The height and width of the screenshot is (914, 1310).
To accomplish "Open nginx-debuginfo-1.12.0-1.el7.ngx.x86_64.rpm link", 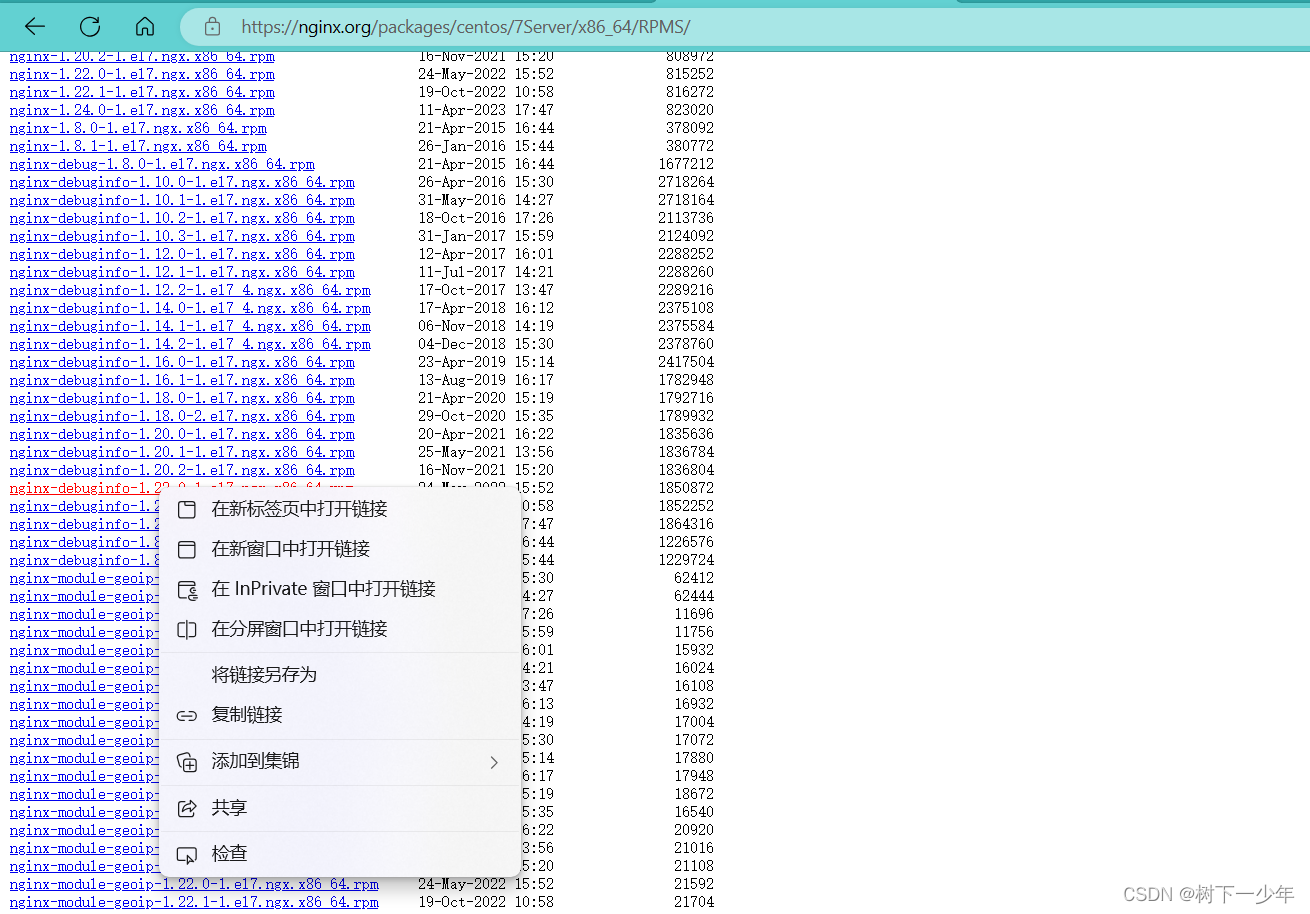I will tap(182, 254).
